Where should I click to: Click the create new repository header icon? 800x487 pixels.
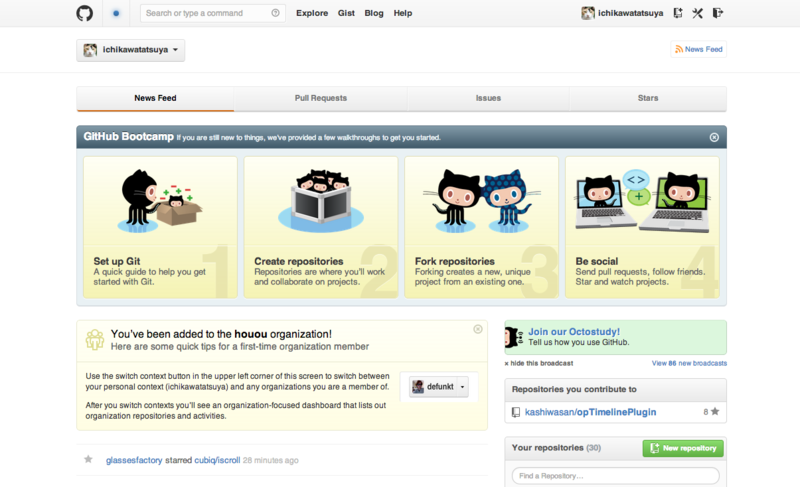(x=678, y=13)
